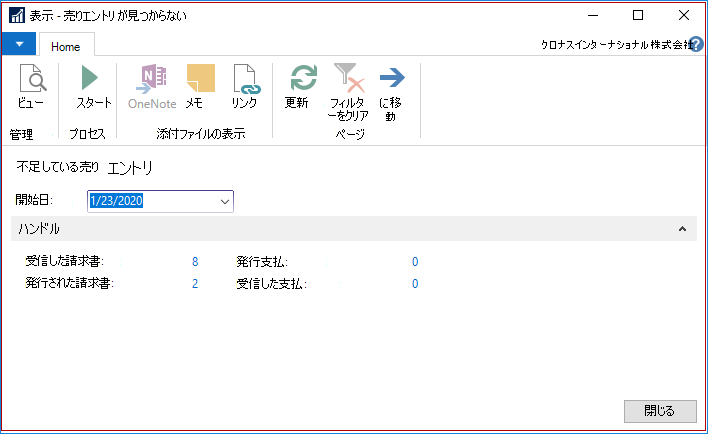Image resolution: width=708 pixels, height=434 pixels.
Task: Open the 開始日 date dropdown arrow
Action: coord(224,201)
